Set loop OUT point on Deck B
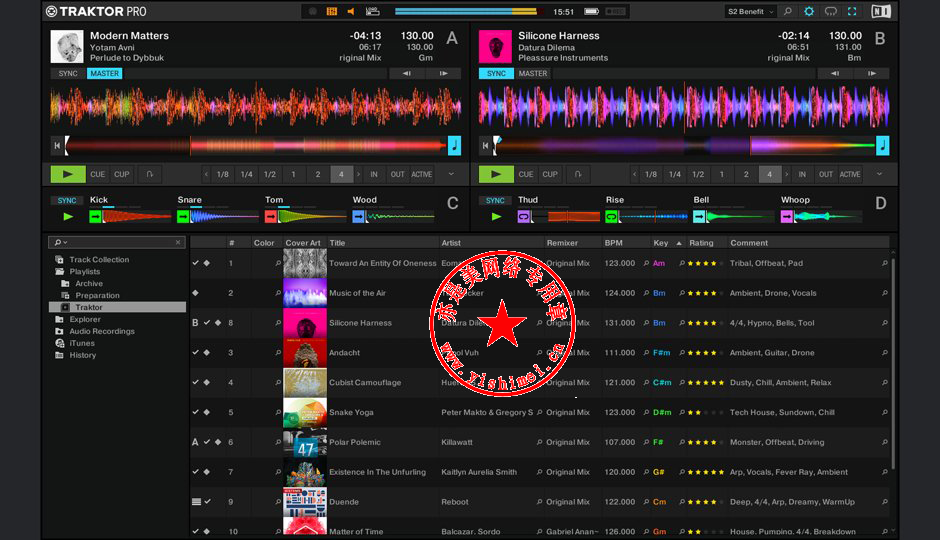The width and height of the screenshot is (940, 540). pyautogui.click(x=825, y=174)
